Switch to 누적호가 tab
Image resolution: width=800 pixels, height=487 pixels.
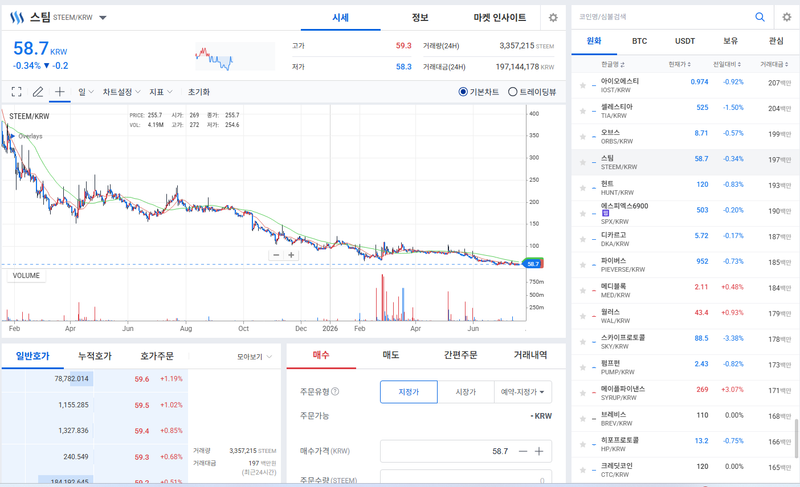94,356
